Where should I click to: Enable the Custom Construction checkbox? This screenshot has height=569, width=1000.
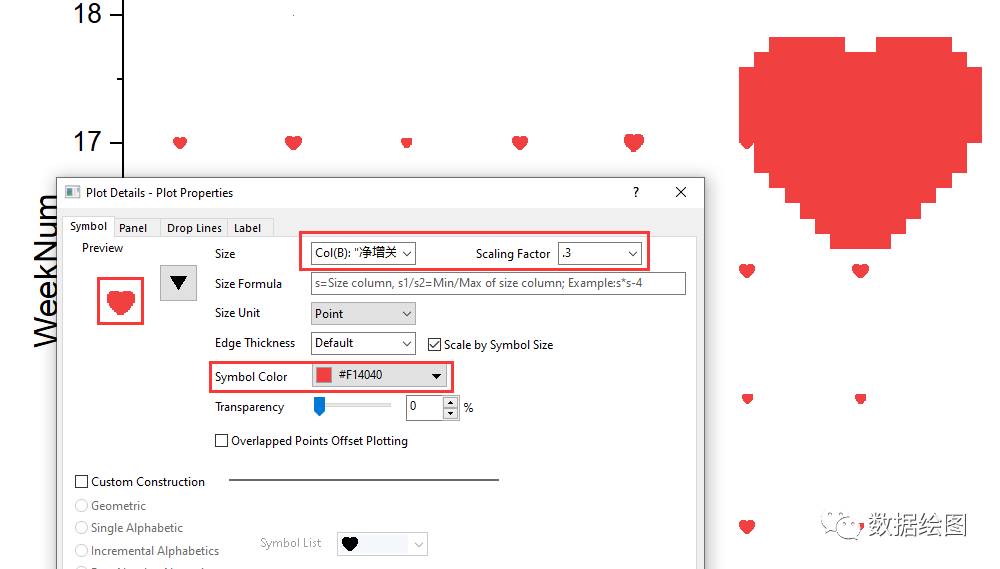click(x=82, y=482)
